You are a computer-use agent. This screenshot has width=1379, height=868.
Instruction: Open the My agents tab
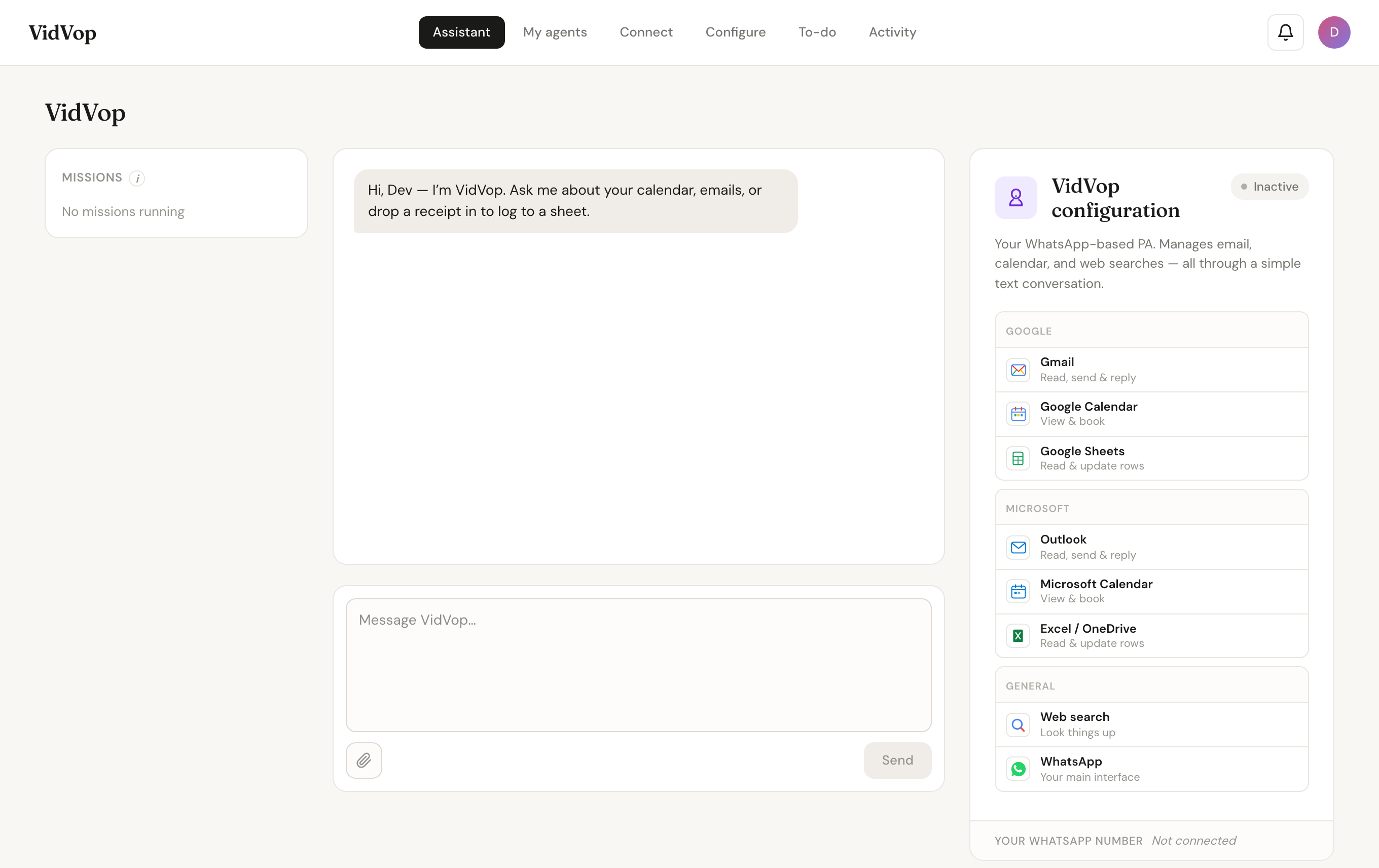tap(554, 32)
